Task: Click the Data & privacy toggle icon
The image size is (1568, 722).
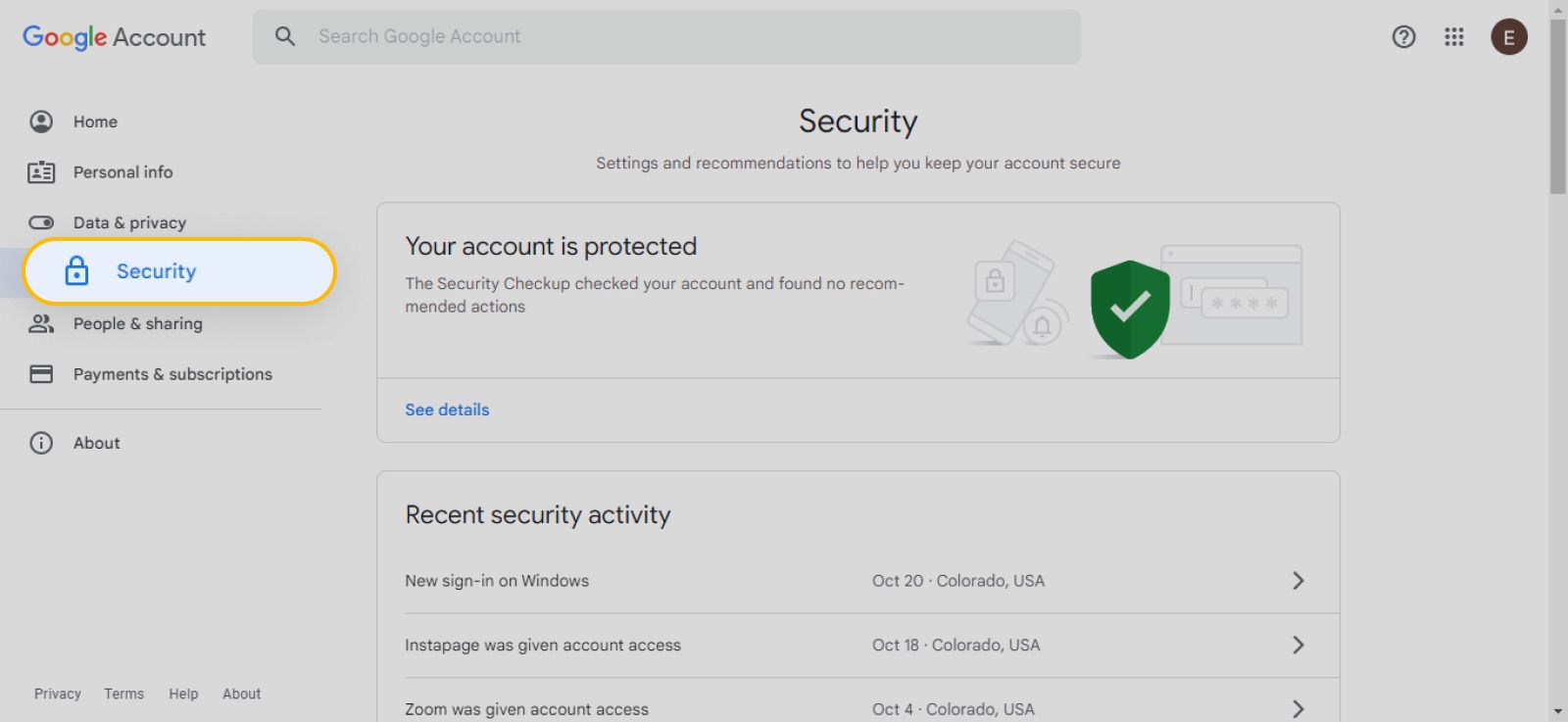Action: [x=41, y=222]
